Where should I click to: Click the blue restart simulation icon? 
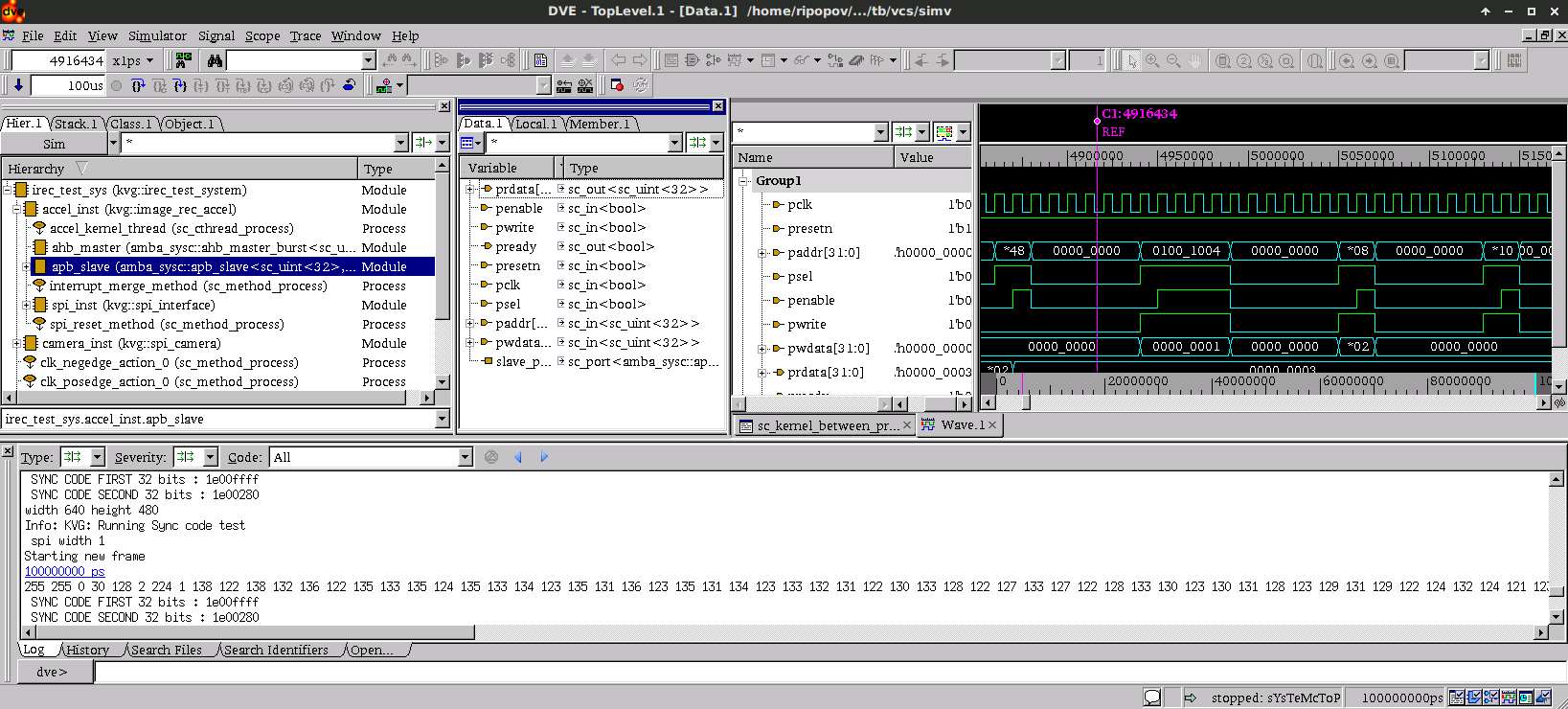(x=350, y=85)
